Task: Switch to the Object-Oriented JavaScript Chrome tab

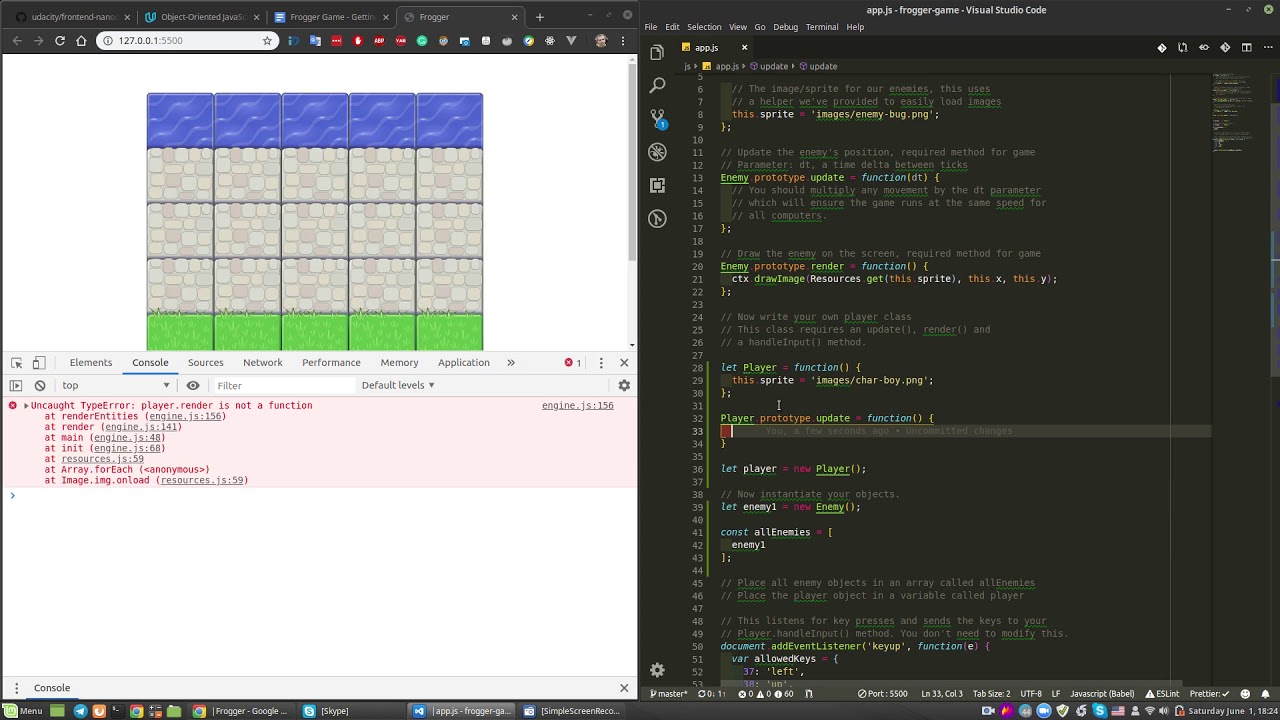Action: 203,17
